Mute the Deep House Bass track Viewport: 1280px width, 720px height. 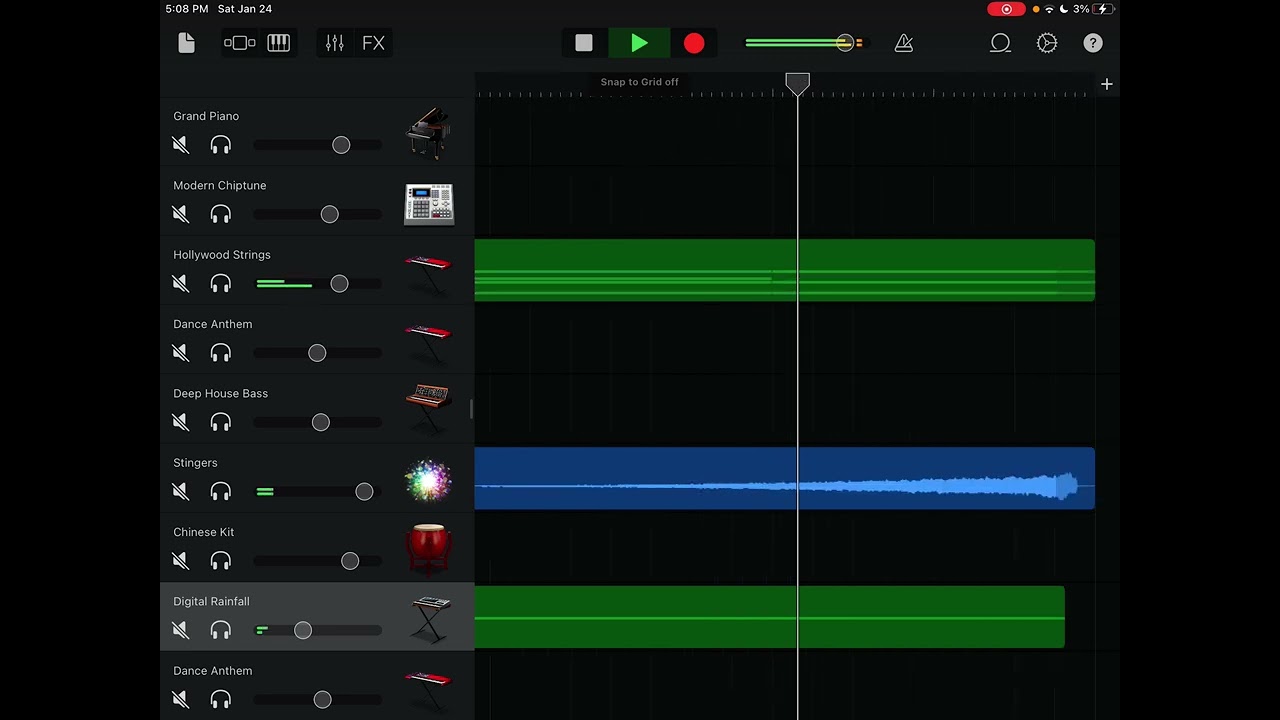pyautogui.click(x=181, y=422)
